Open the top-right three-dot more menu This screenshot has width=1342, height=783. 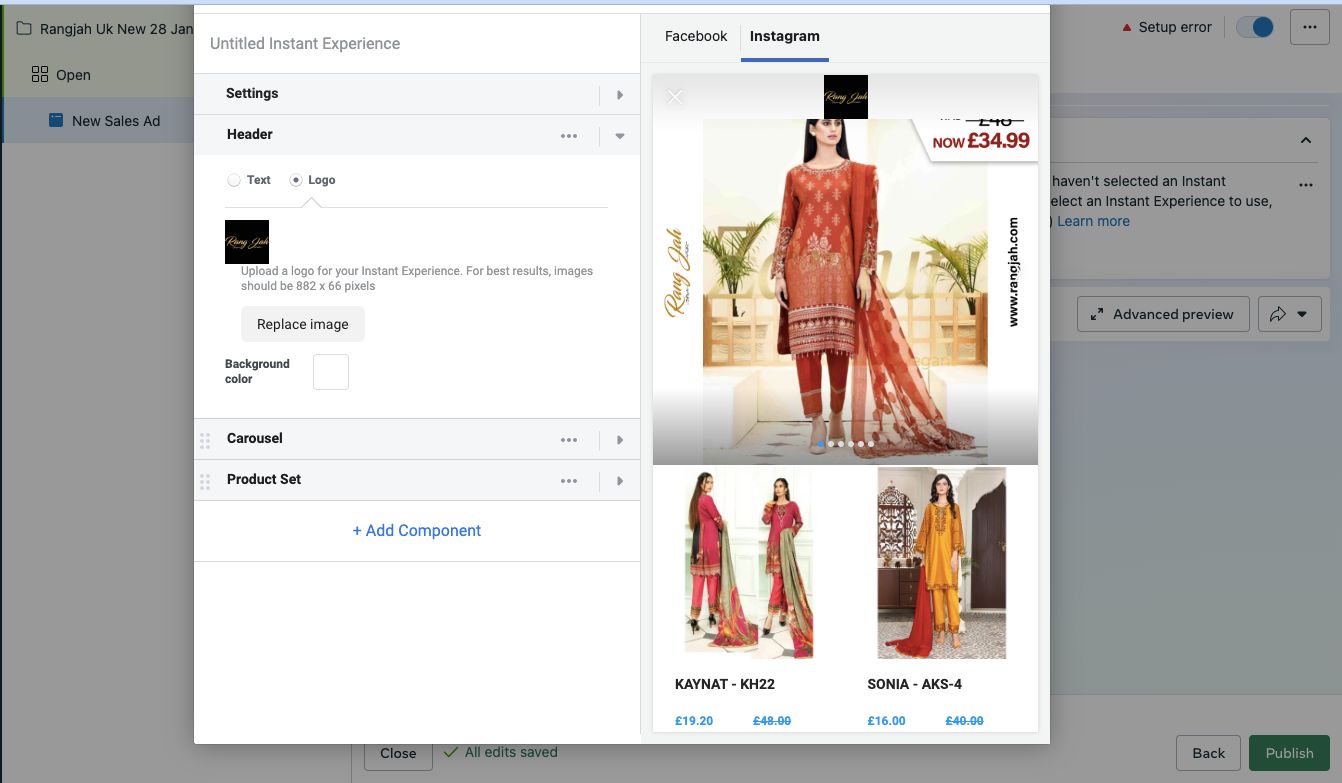point(1309,28)
